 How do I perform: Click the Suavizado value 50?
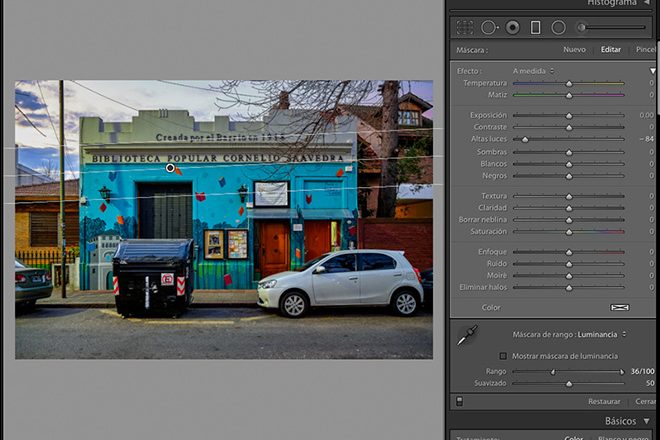(650, 383)
